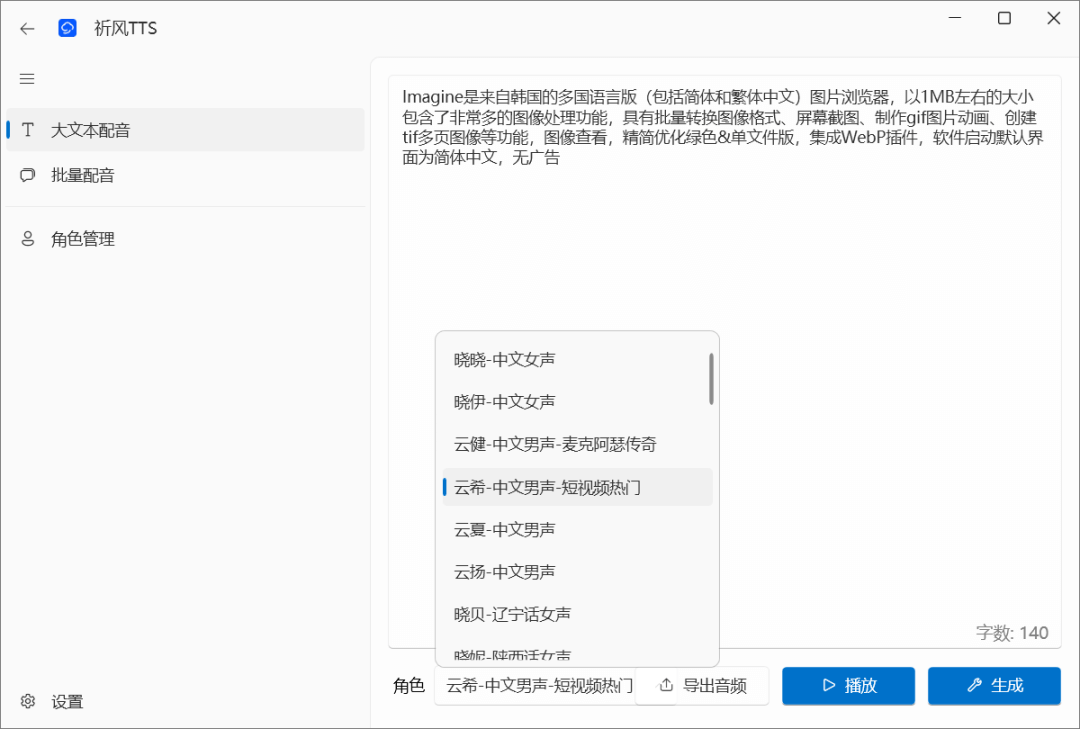Select voice 晓伊-中文女声
1080x729 pixels.
click(x=577, y=402)
